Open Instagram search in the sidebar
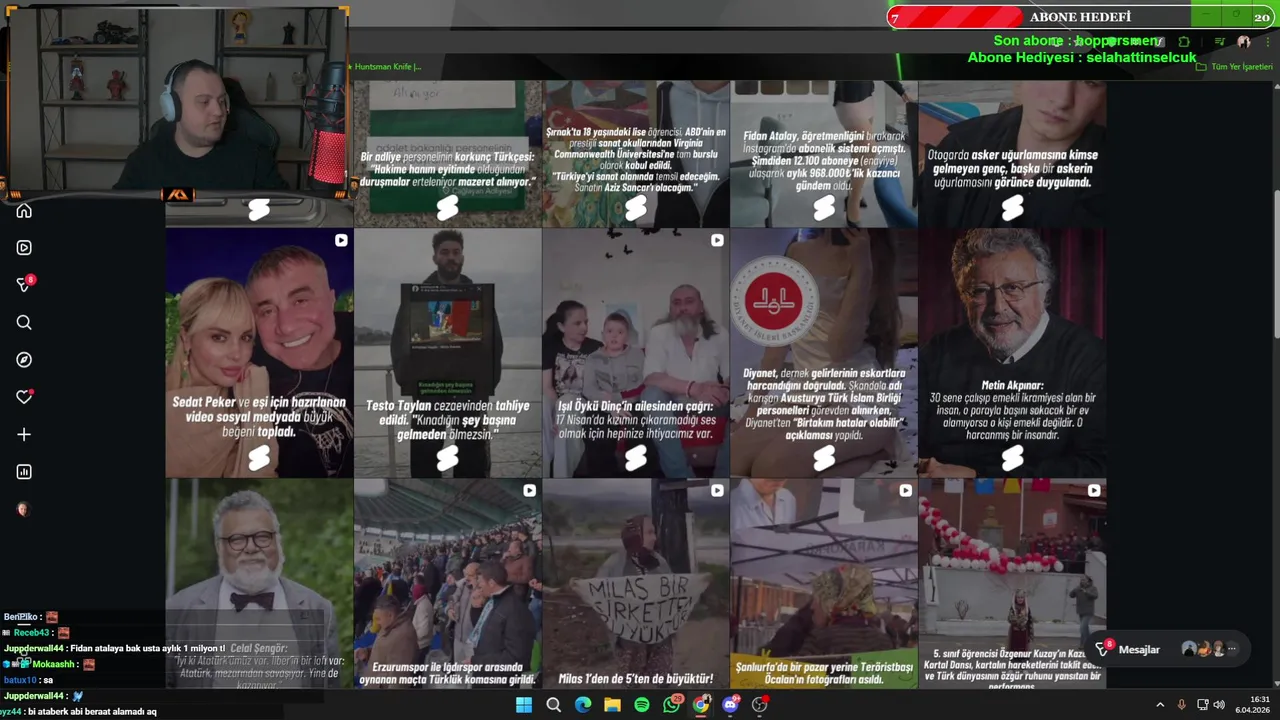Screen dimensions: 1280x720 click(x=24, y=322)
